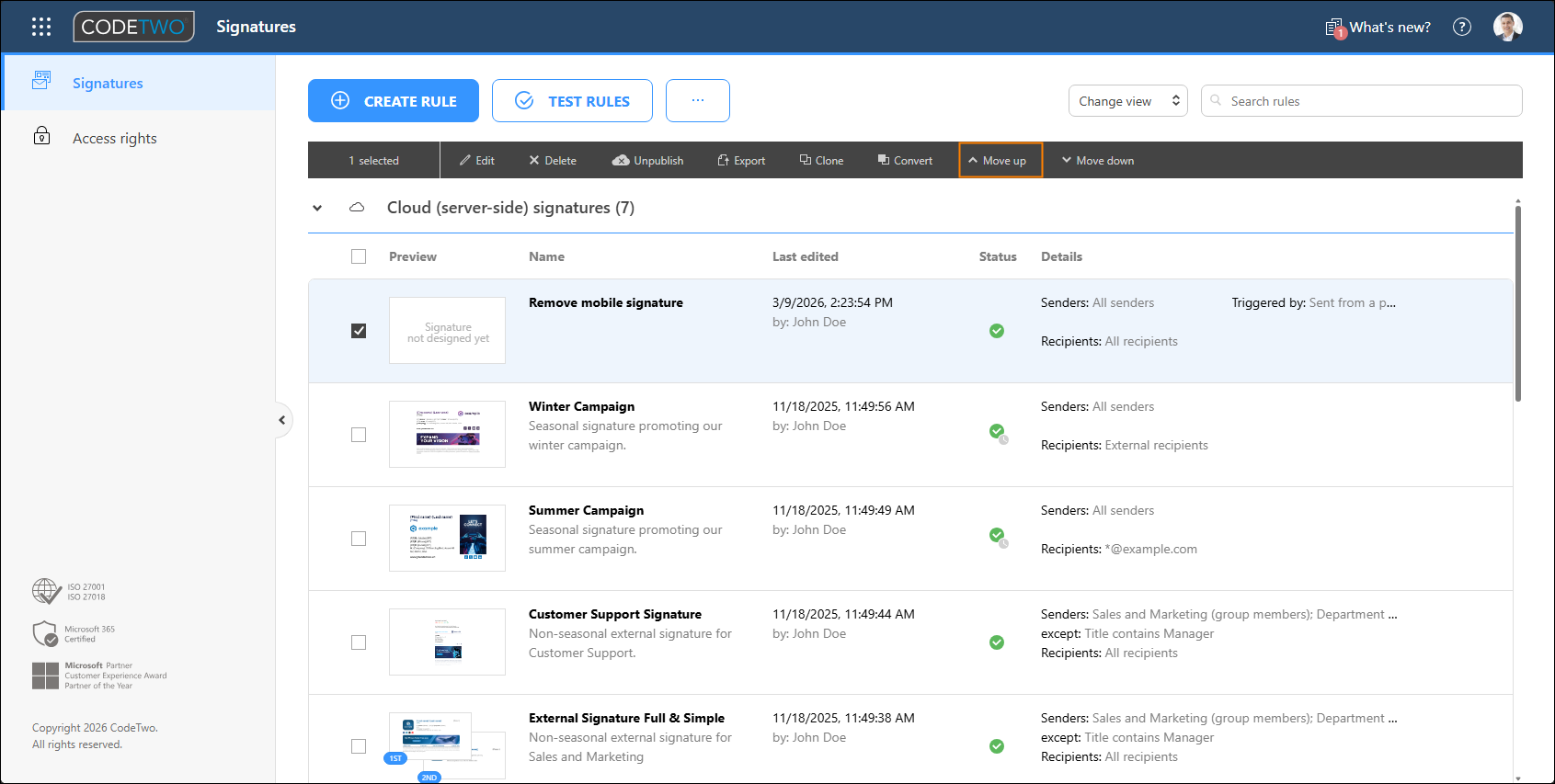This screenshot has width=1555, height=784.
Task: Open the app launcher grid icon
Action: tap(41, 27)
